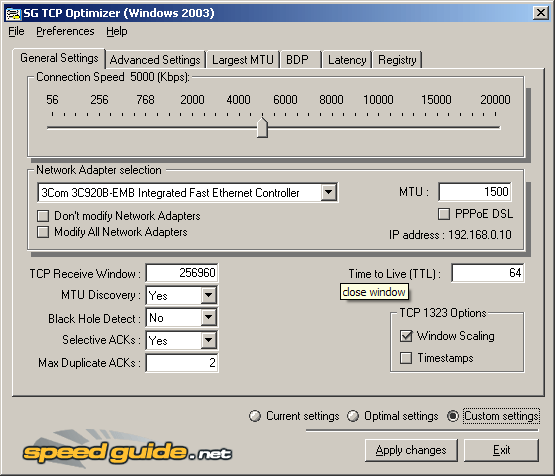Expand the Black Hole Detect dropdown
The image size is (555, 476).
pyautogui.click(x=208, y=317)
